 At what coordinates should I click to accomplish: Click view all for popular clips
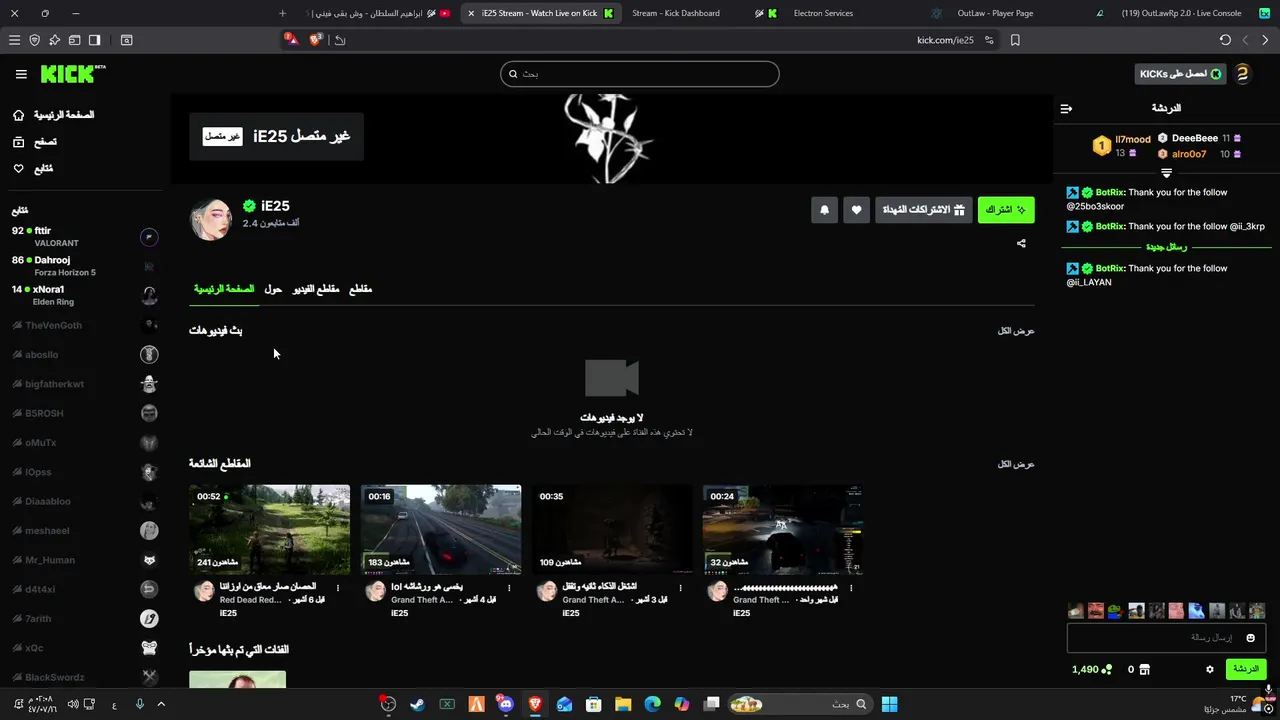1016,464
